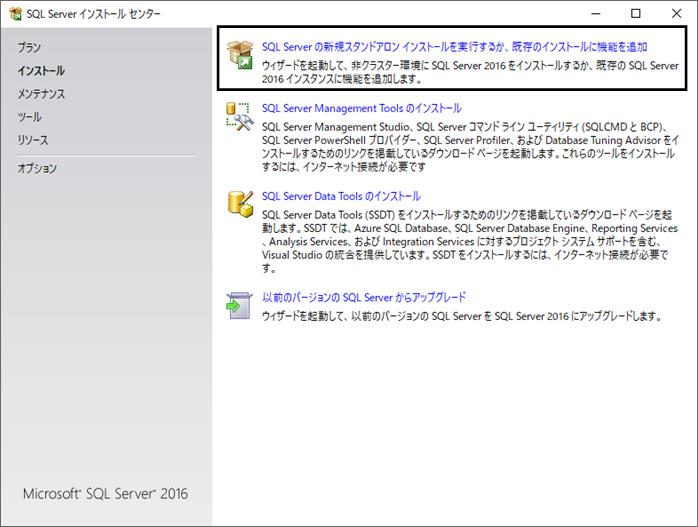Minimize the install center window
This screenshot has height=527, width=698.
tap(596, 14)
